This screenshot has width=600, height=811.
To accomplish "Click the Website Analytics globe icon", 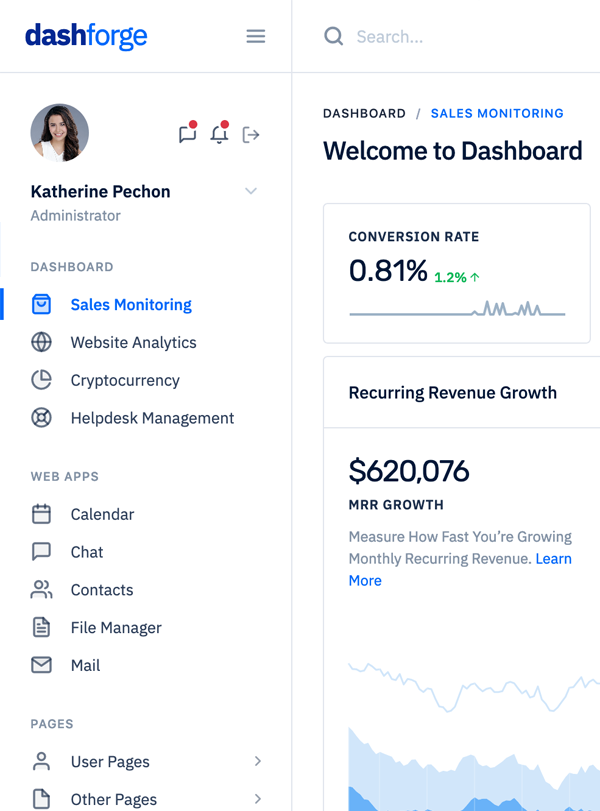I will click(41, 342).
